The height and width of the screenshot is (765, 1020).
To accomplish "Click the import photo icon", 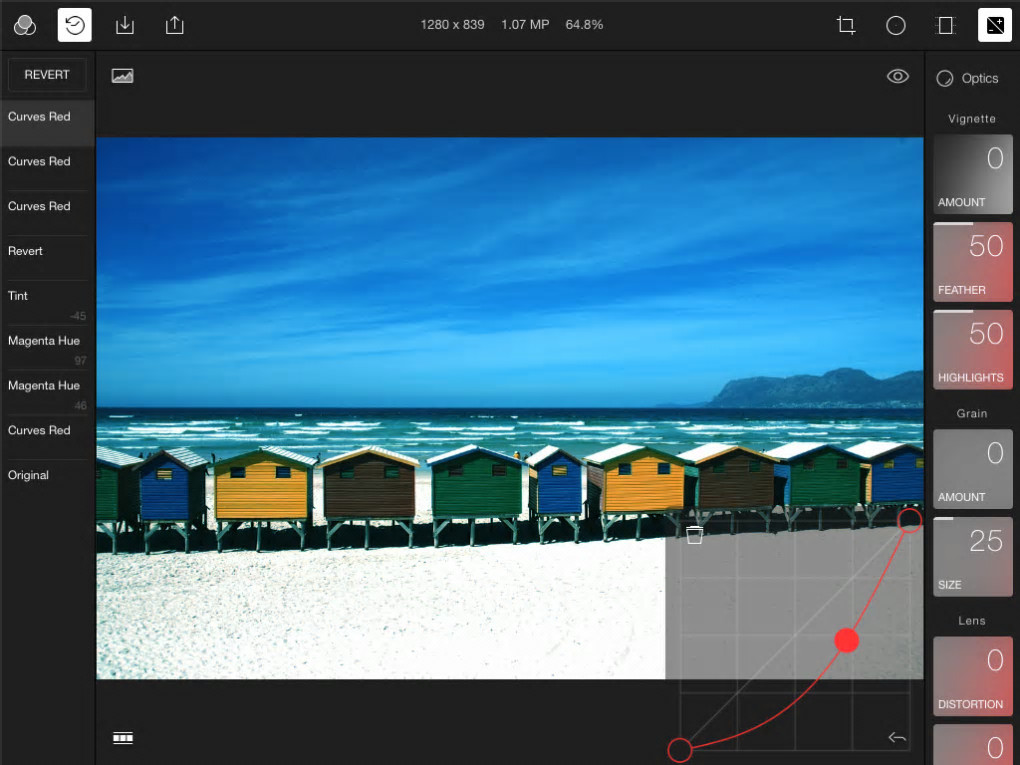I will click(125, 25).
